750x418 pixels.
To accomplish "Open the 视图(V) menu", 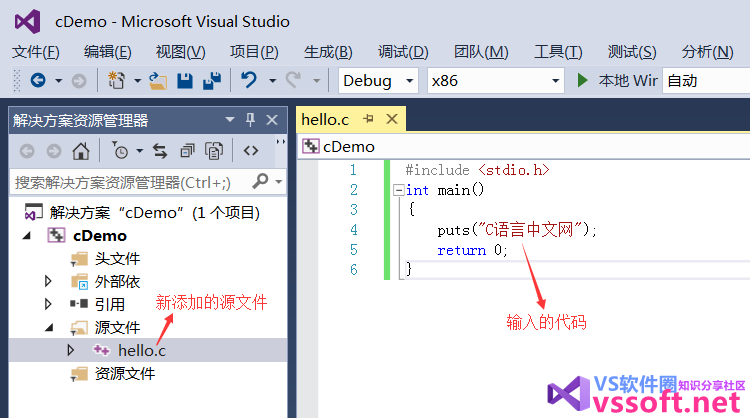I will pyautogui.click(x=180, y=52).
